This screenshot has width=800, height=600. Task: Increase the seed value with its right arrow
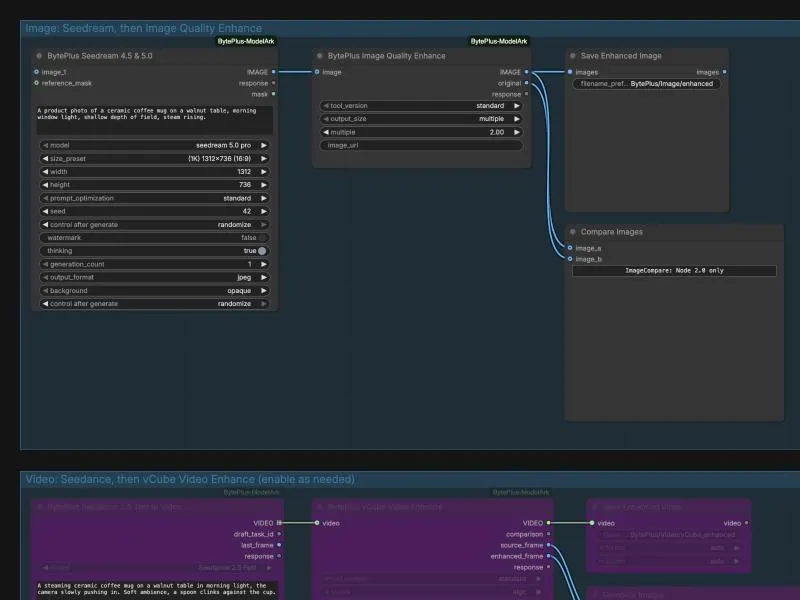[x=264, y=211]
